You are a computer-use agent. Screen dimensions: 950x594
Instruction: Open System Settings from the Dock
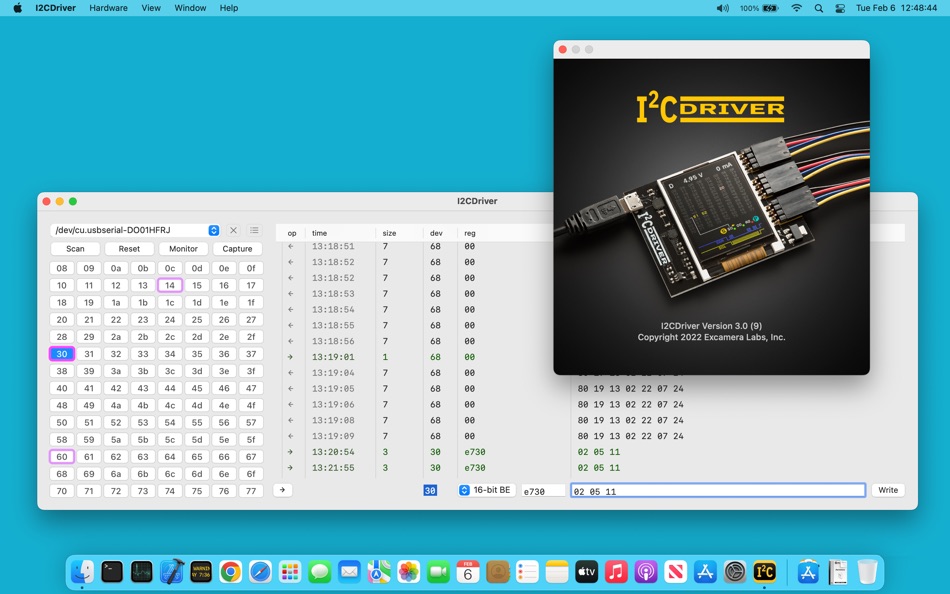[x=735, y=572]
